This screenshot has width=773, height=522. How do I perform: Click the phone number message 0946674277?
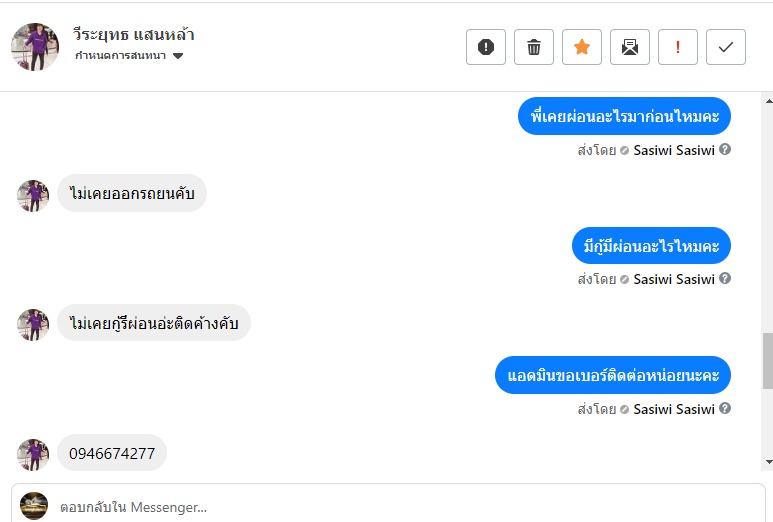112,453
